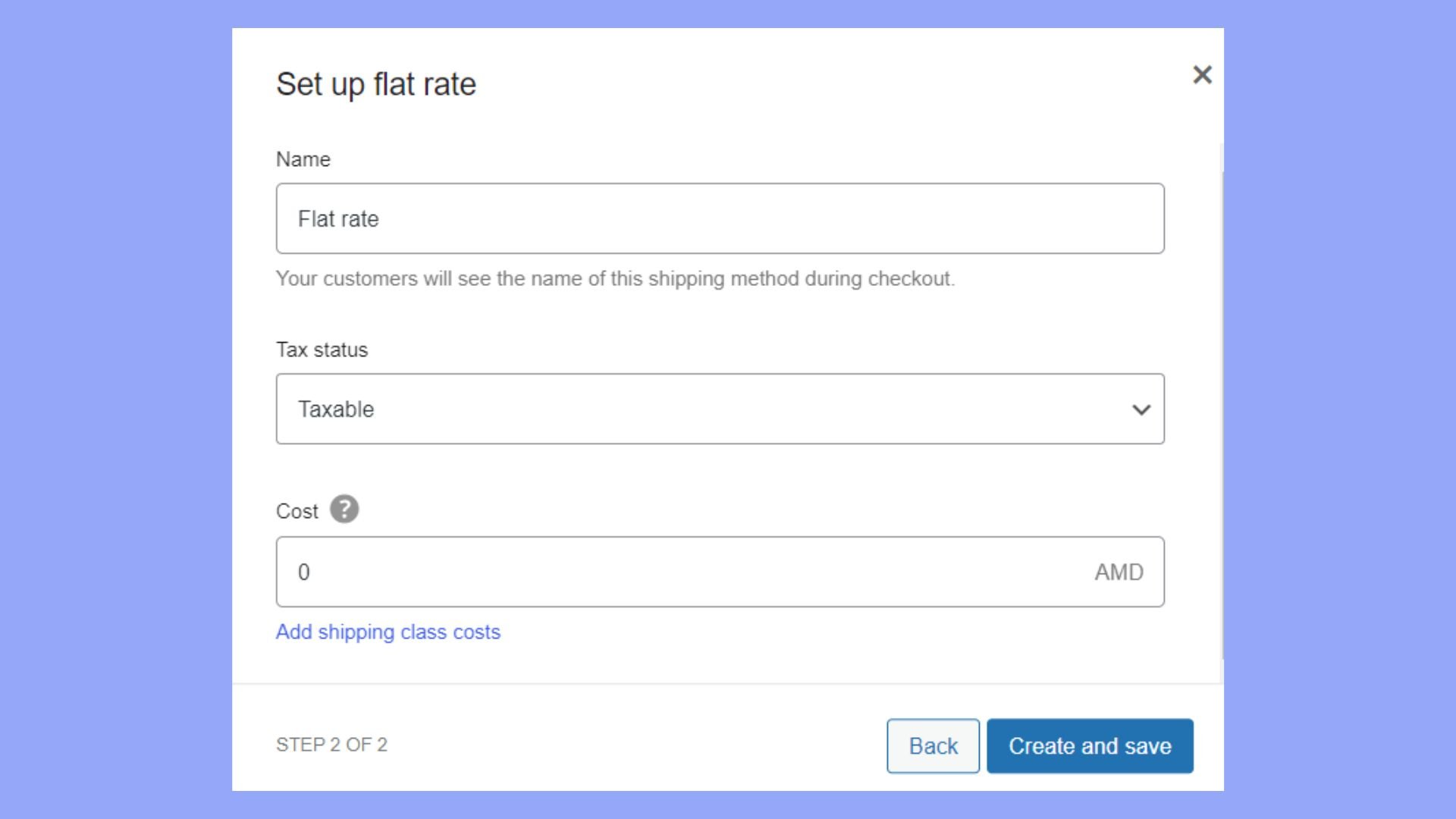Click the AMD currency suffix
1456x819 pixels.
1119,572
